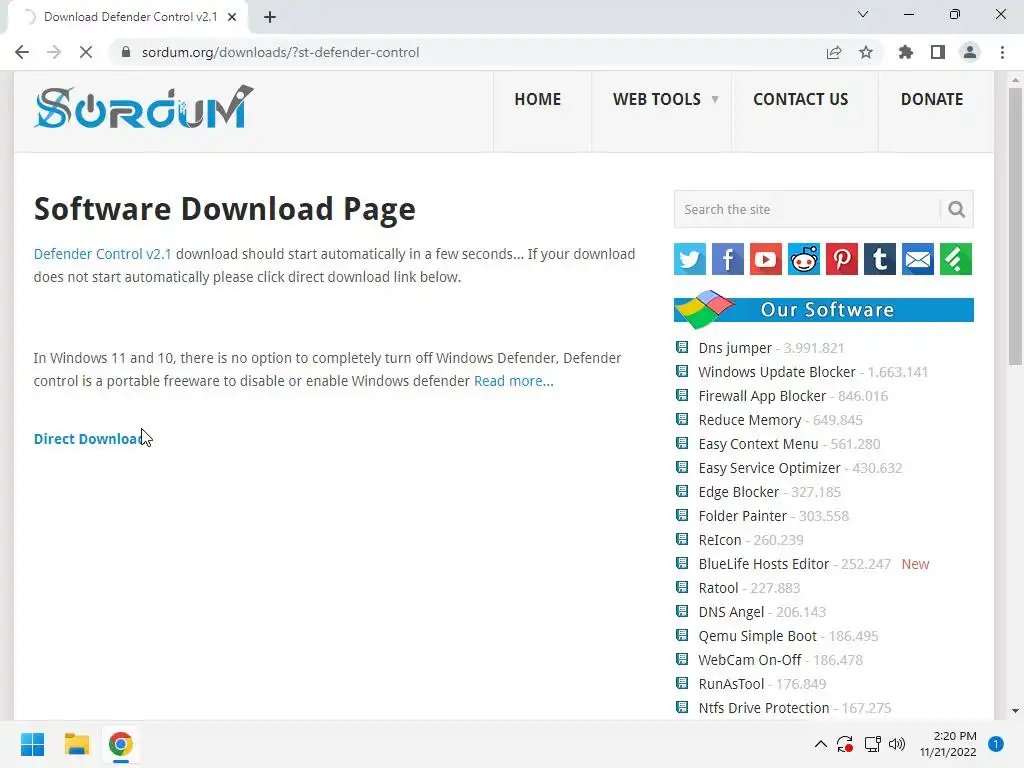Open the Twitter social icon
1024x768 pixels.
(x=690, y=259)
